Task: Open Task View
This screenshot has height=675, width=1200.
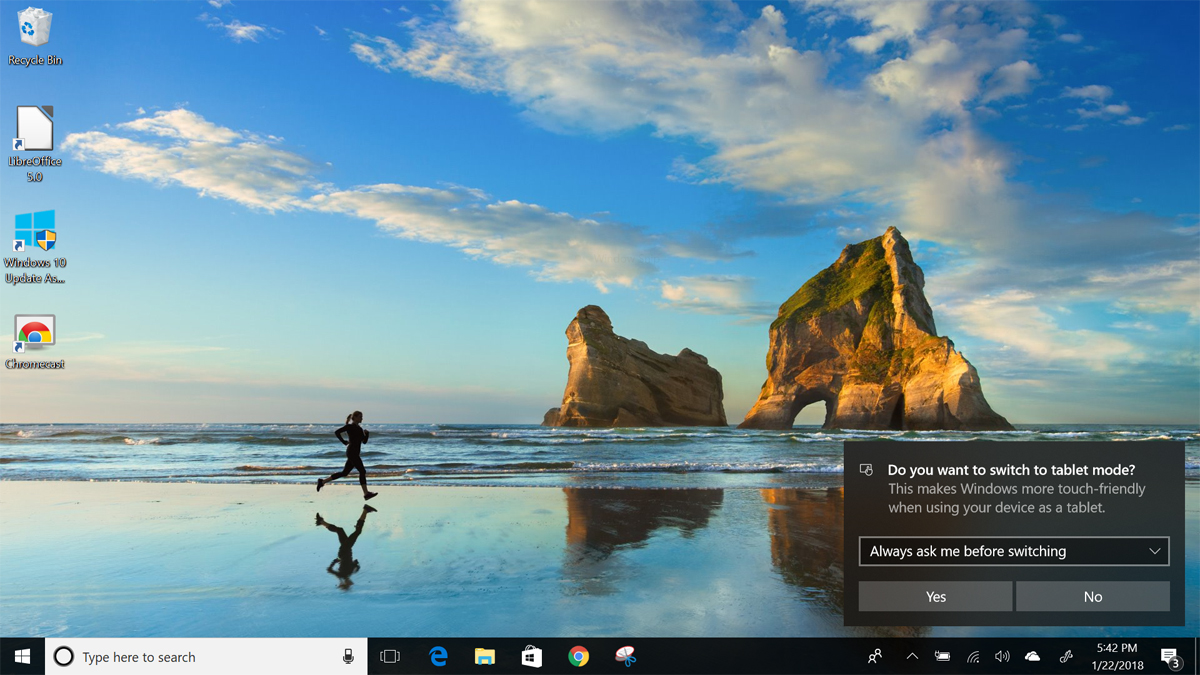Action: 389,656
